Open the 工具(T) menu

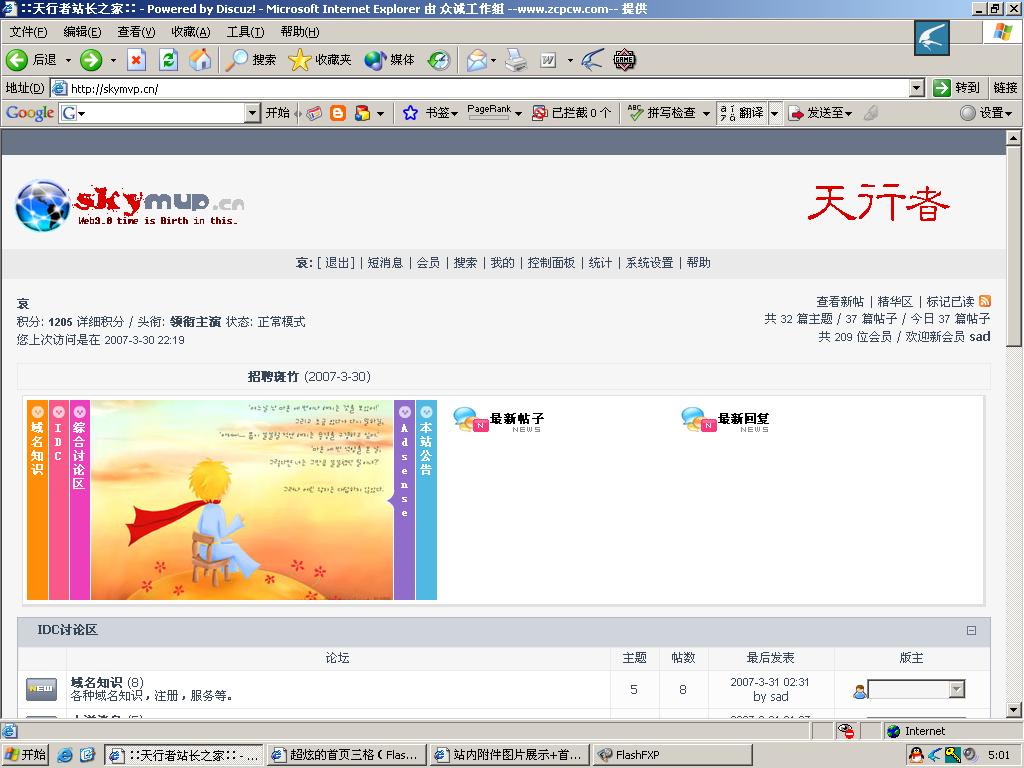point(246,32)
